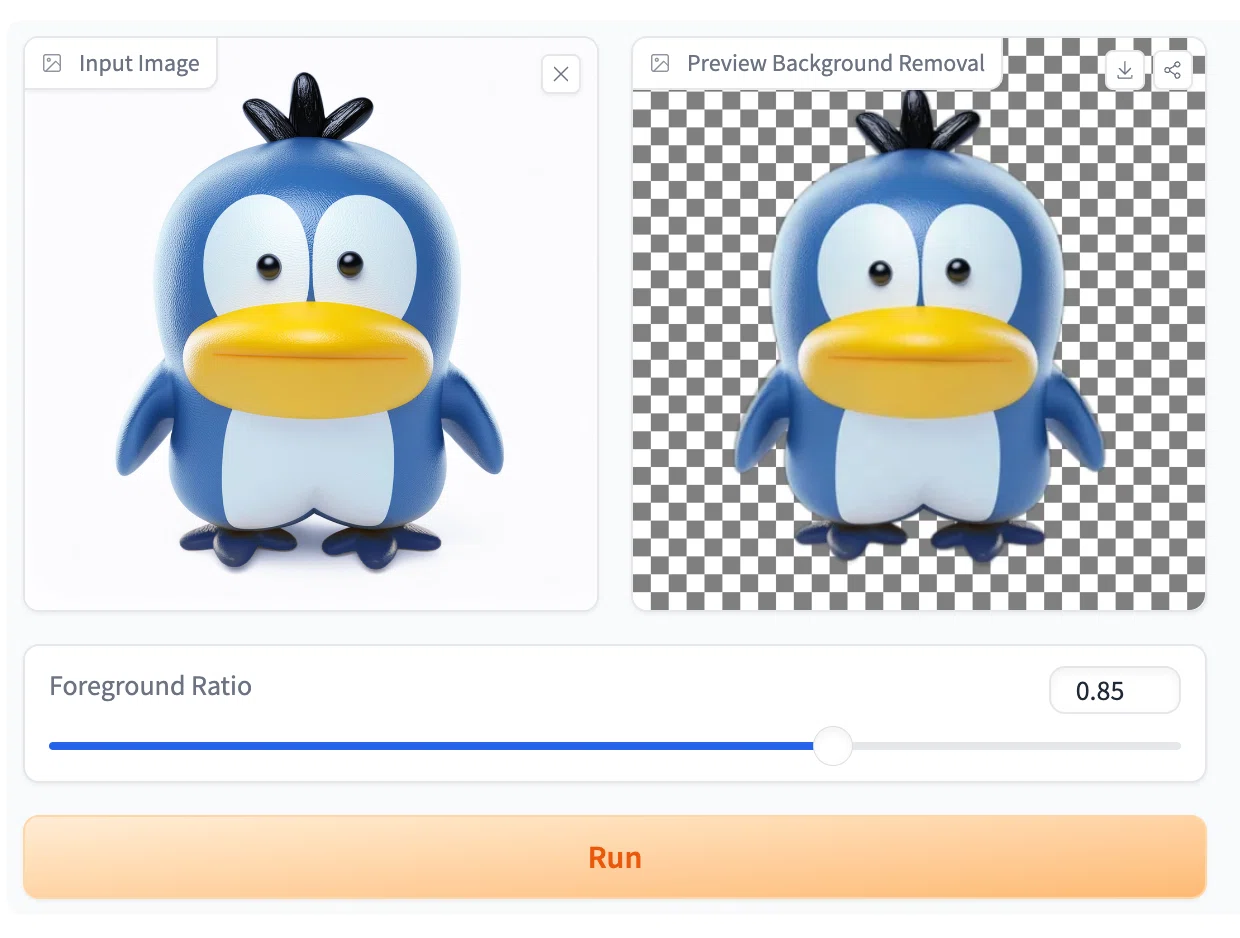The width and height of the screenshot is (1240, 938).
Task: Focus the 0.85 foreground ratio number field
Action: tap(1114, 691)
